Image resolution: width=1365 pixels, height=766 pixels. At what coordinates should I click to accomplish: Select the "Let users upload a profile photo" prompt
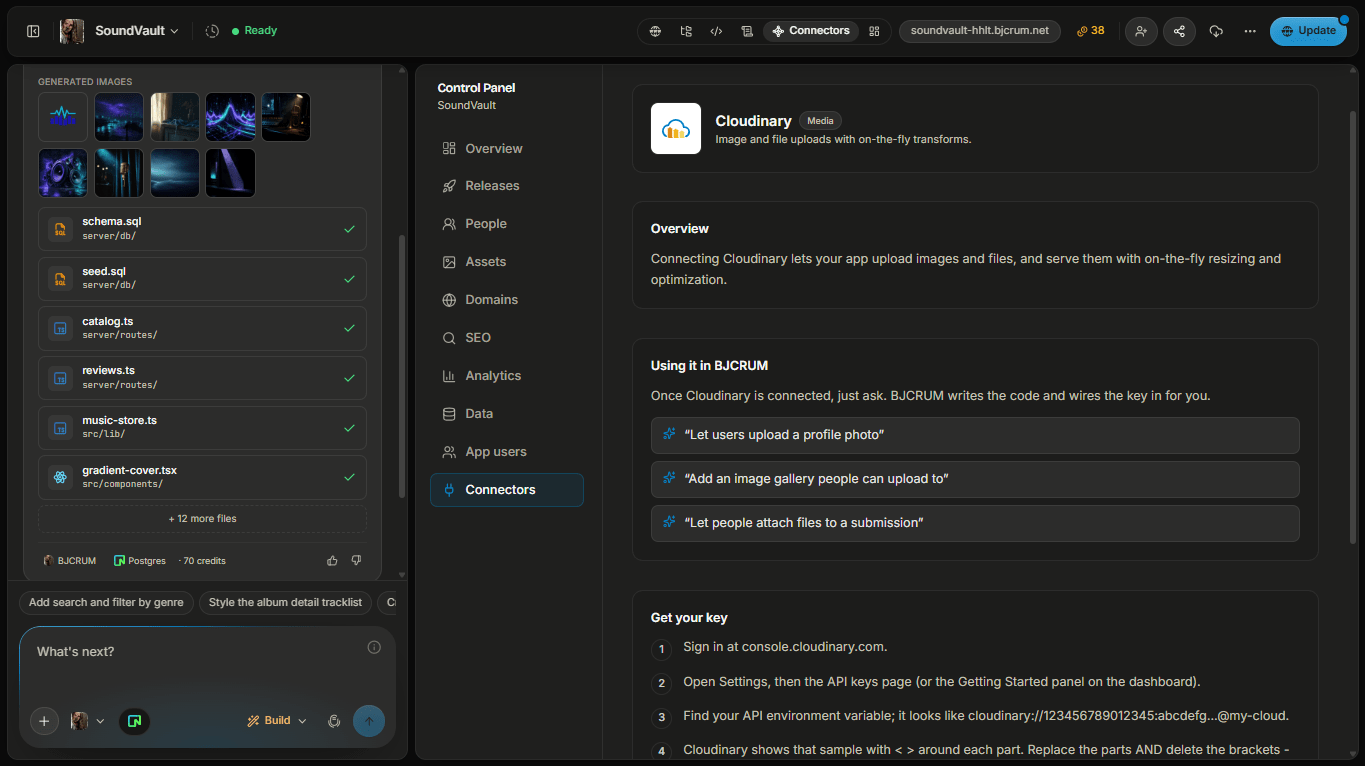975,435
